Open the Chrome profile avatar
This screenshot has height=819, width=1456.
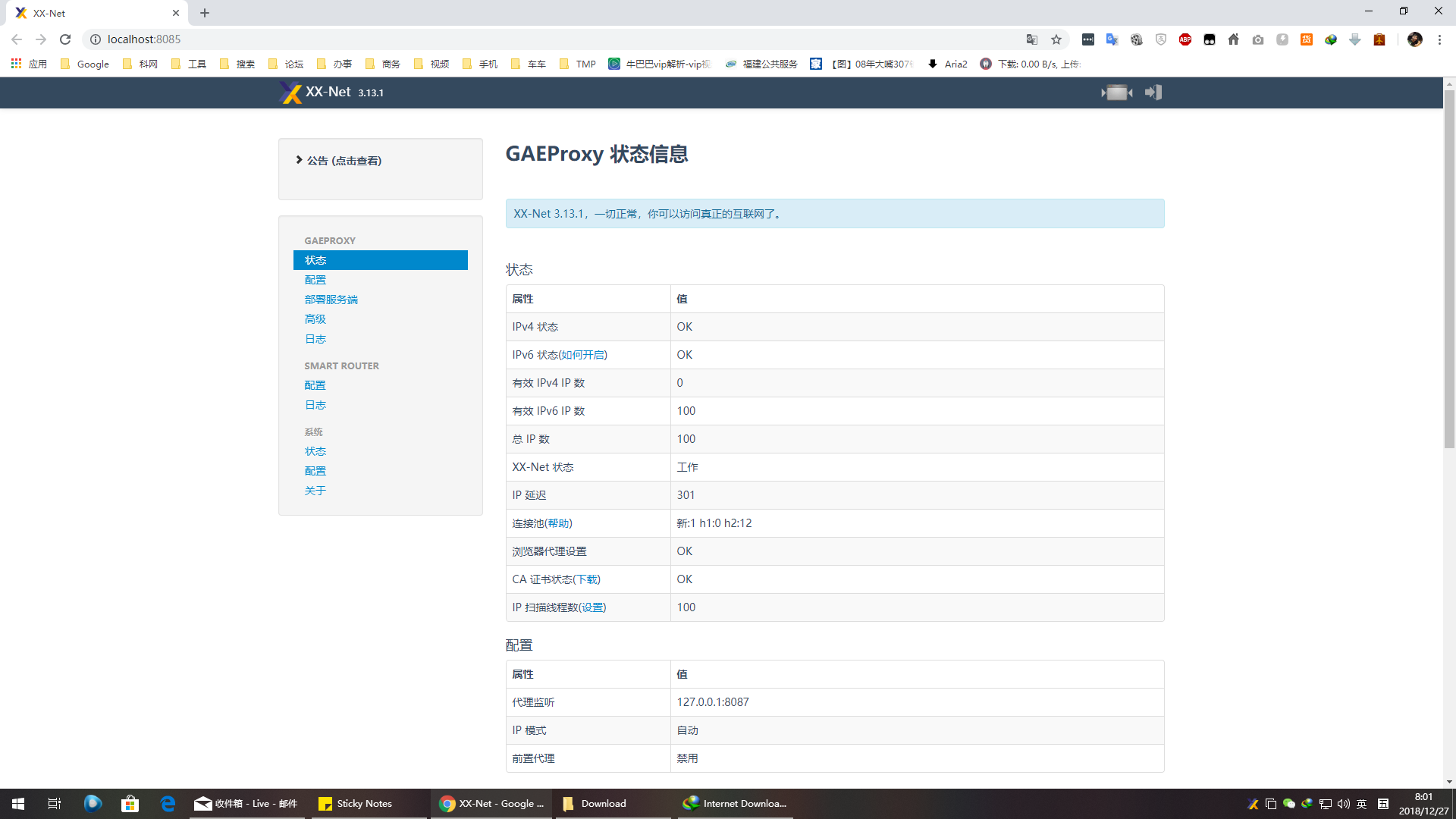pyautogui.click(x=1415, y=39)
